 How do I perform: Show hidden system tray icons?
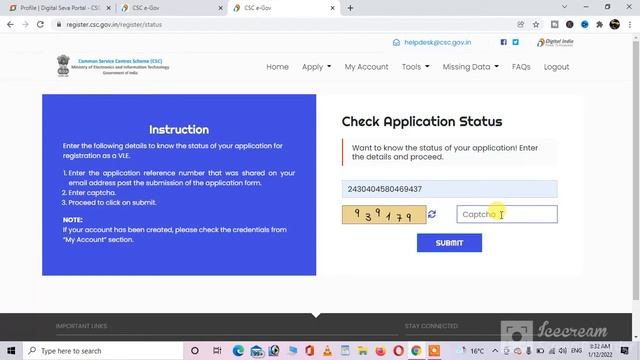pos(495,351)
